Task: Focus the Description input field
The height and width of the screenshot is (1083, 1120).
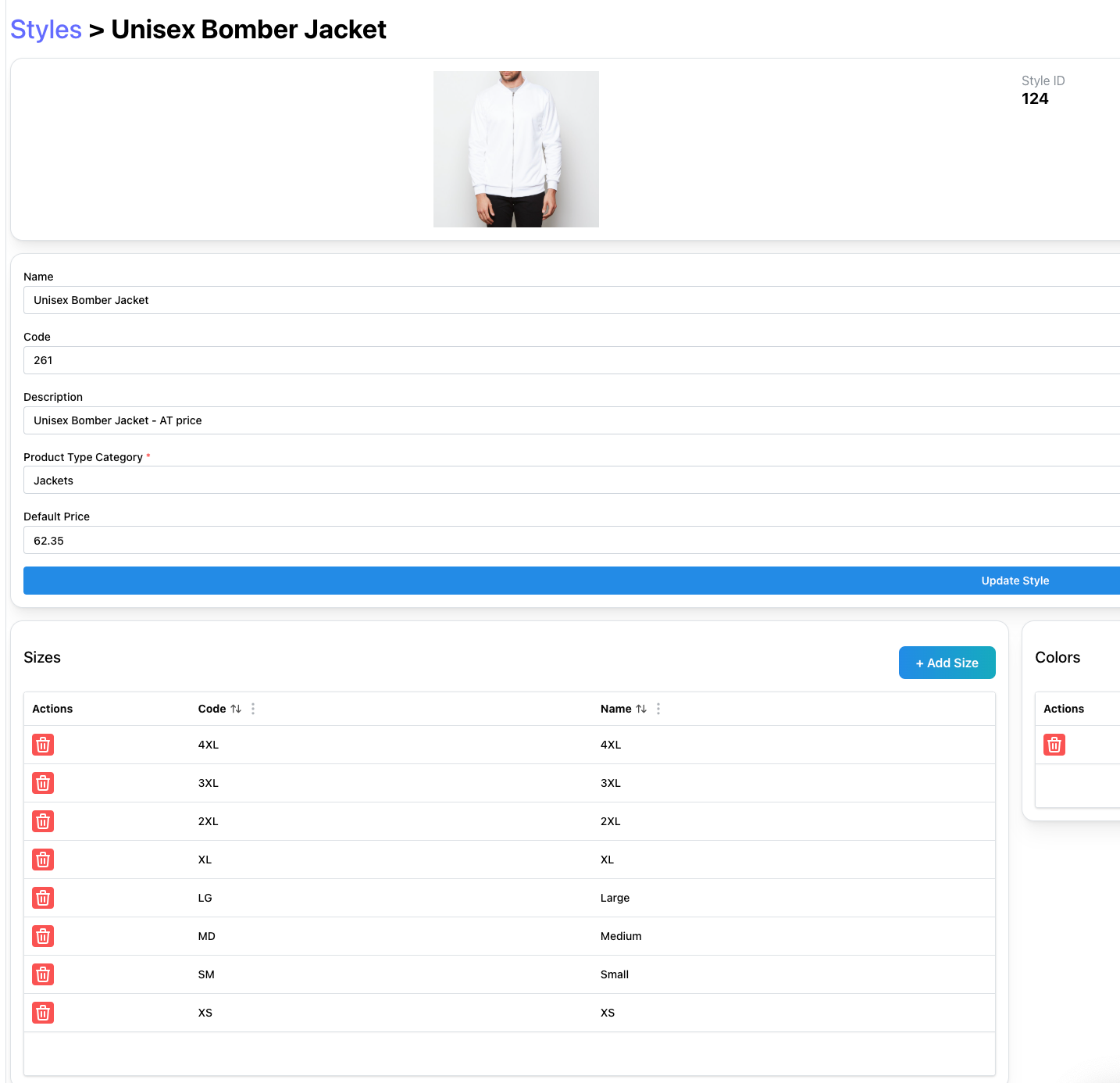Action: (572, 420)
